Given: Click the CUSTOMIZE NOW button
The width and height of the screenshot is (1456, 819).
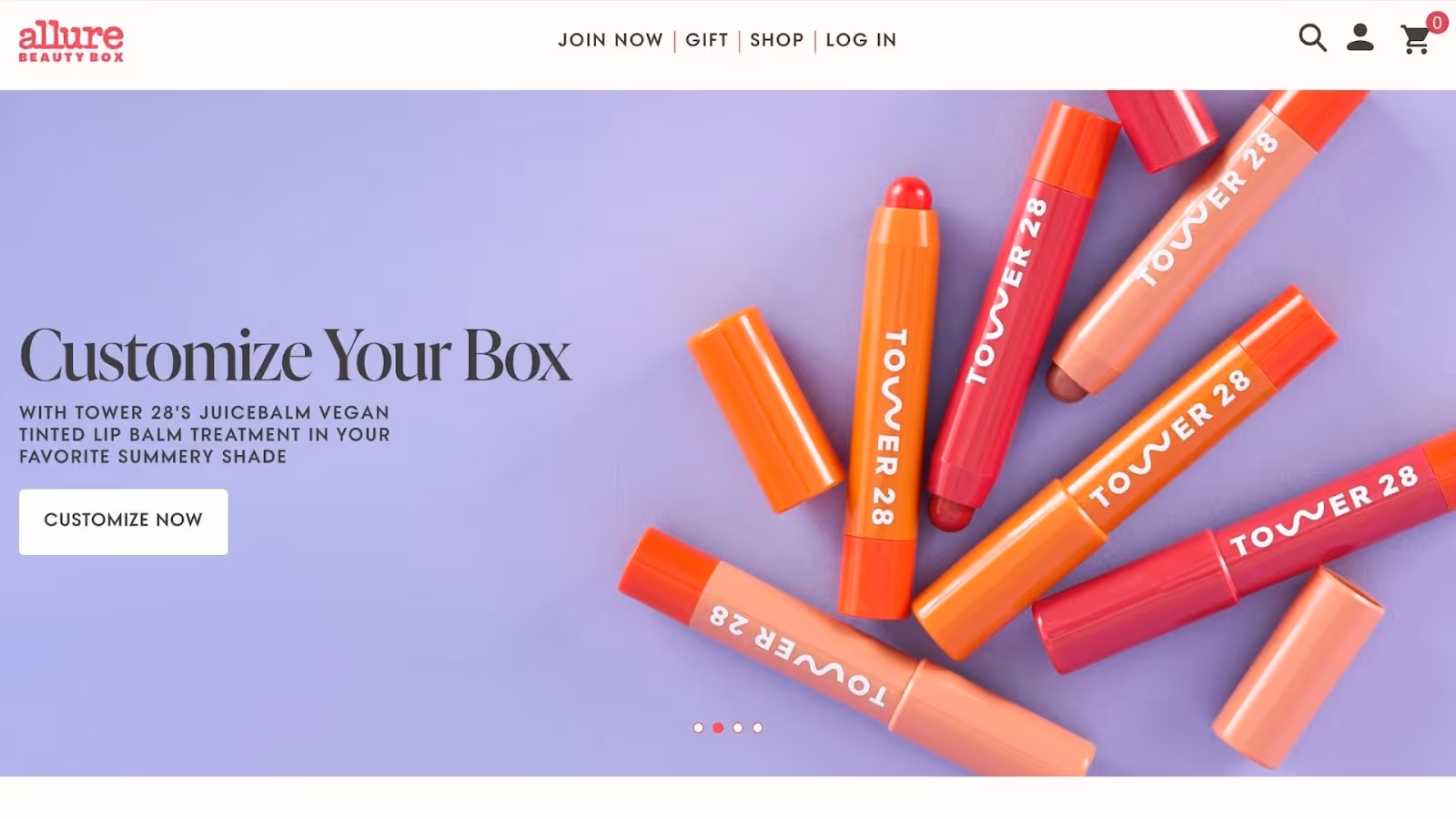Looking at the screenshot, I should click(x=124, y=521).
